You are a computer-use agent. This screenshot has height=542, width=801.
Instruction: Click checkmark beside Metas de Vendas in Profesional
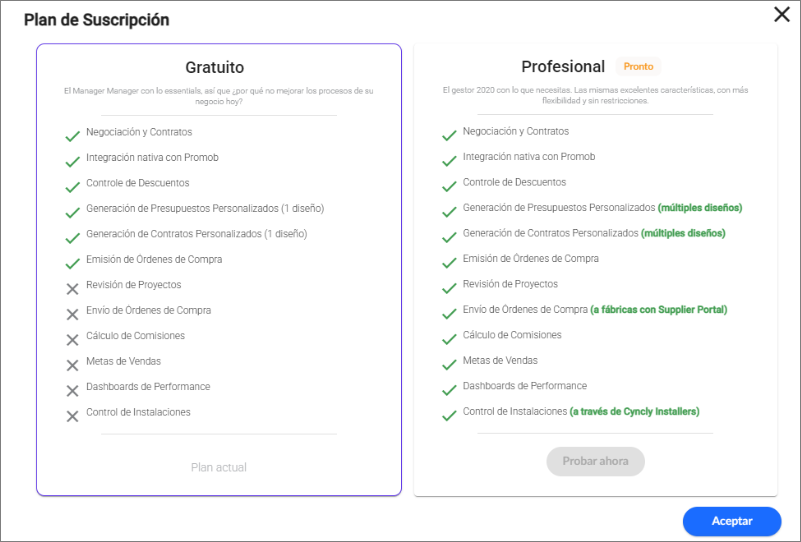tap(449, 365)
